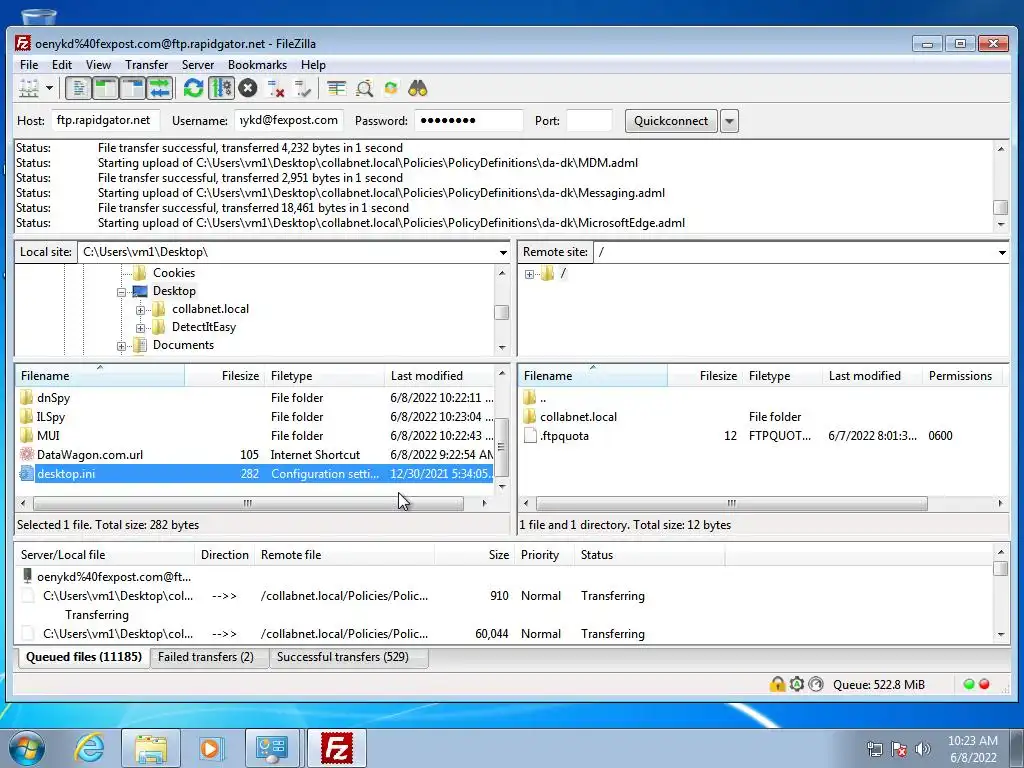
Task: Click the Port input field
Action: pyautogui.click(x=590, y=120)
